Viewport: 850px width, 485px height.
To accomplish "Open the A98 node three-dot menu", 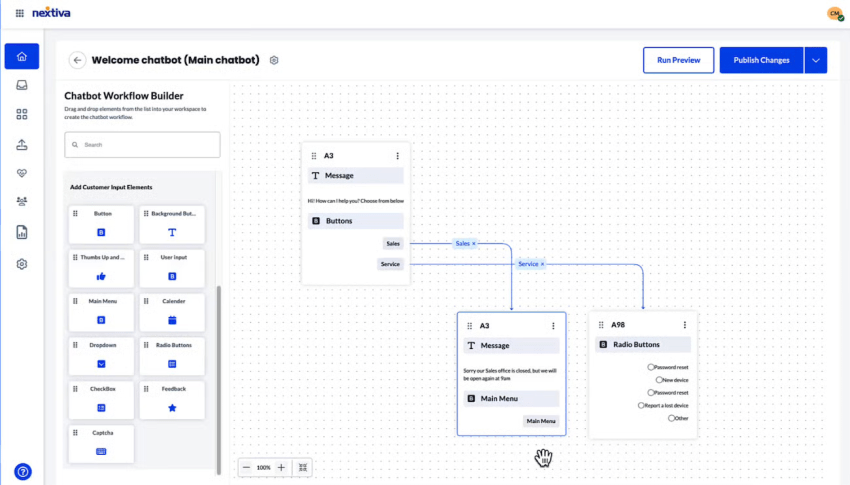I will [x=685, y=325].
